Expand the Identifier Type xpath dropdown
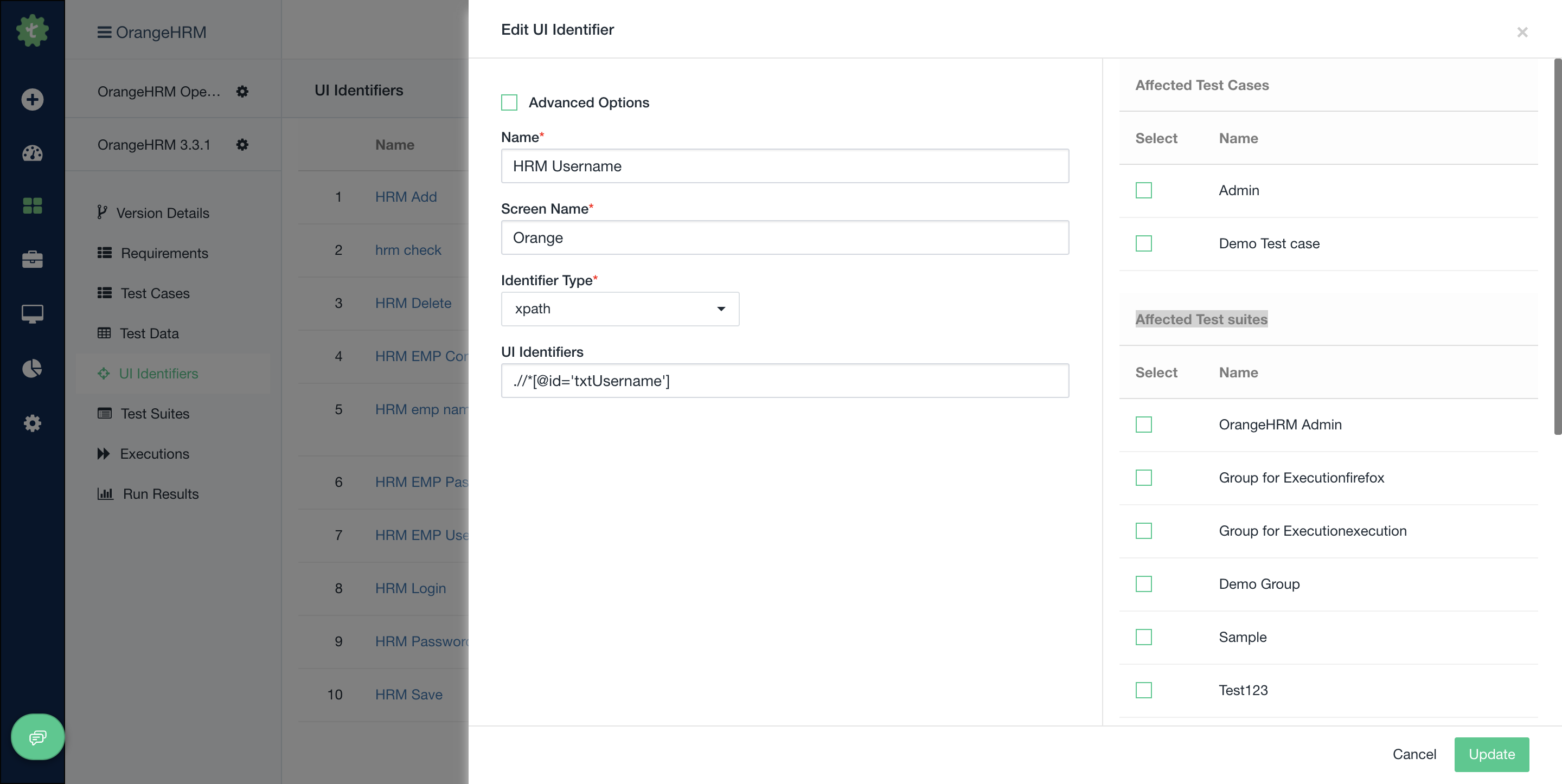The width and height of the screenshot is (1562, 784). click(x=620, y=309)
